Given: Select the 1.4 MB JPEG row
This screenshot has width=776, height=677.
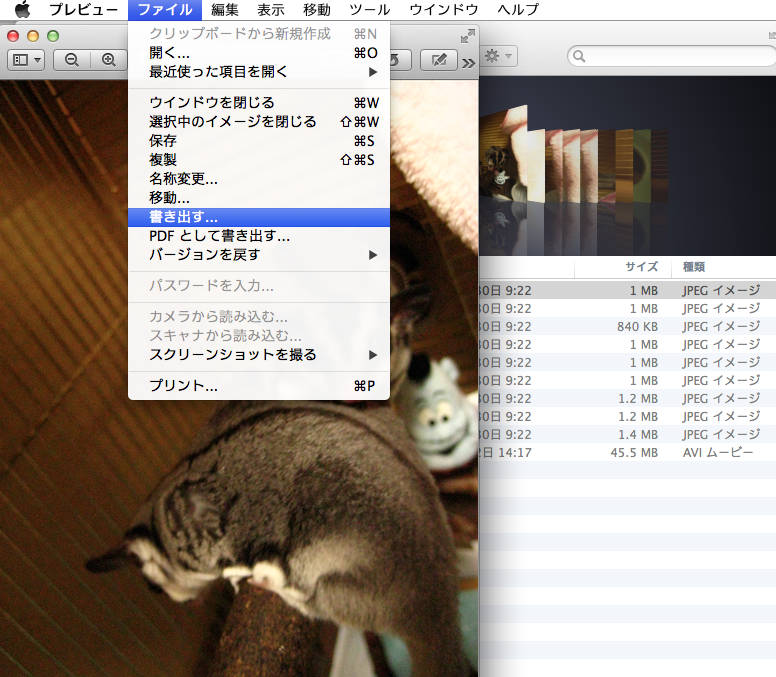Looking at the screenshot, I should [x=627, y=435].
